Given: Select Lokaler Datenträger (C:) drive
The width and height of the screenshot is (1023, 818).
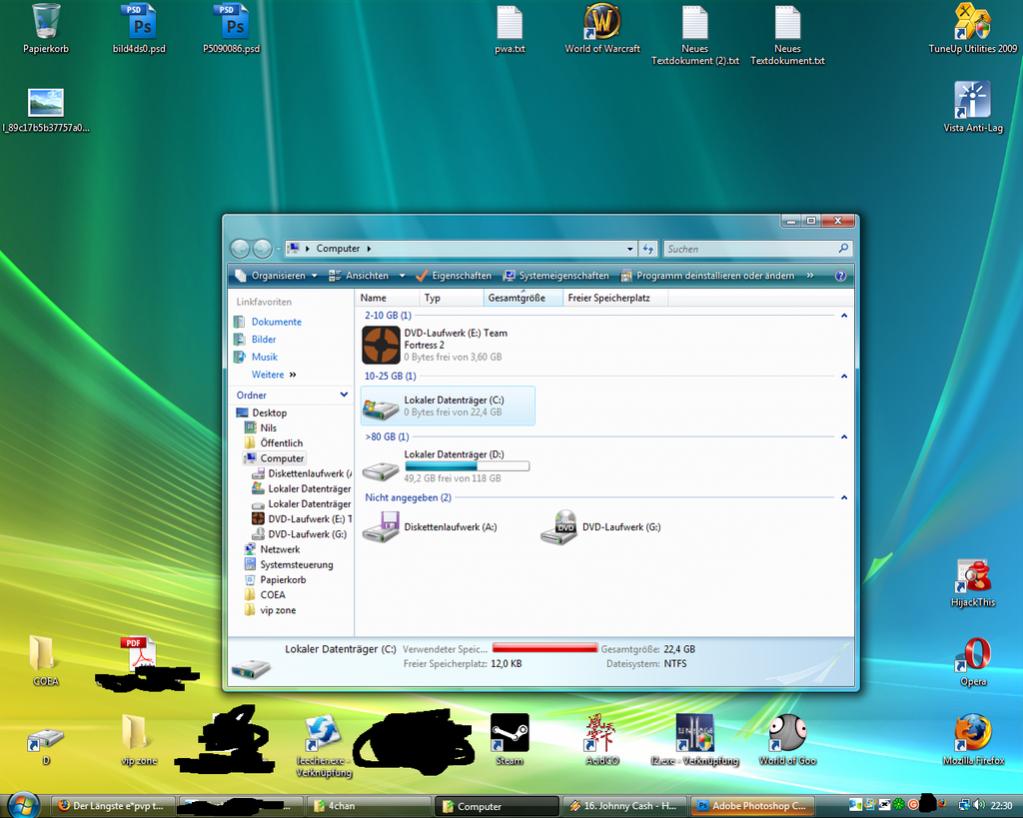Looking at the screenshot, I should [448, 406].
